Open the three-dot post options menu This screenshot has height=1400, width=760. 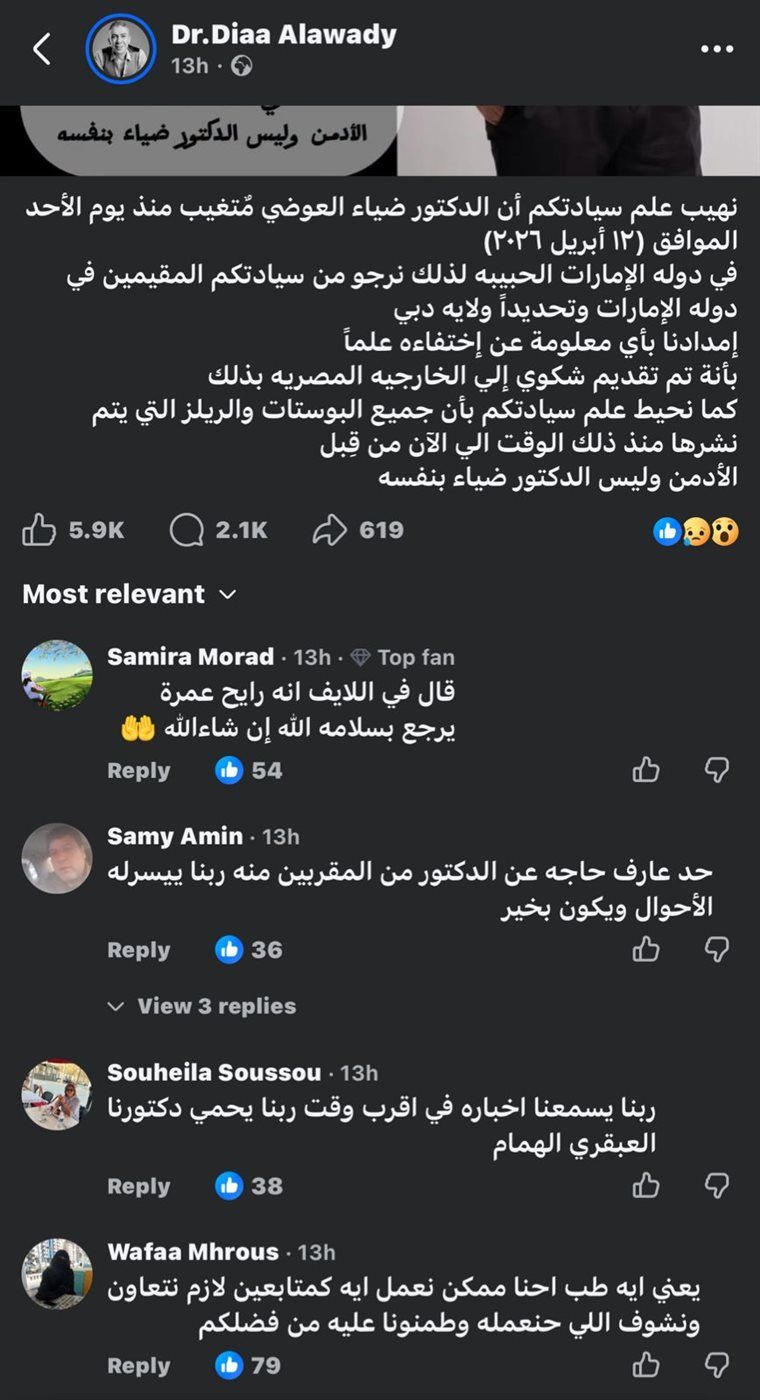(x=717, y=48)
